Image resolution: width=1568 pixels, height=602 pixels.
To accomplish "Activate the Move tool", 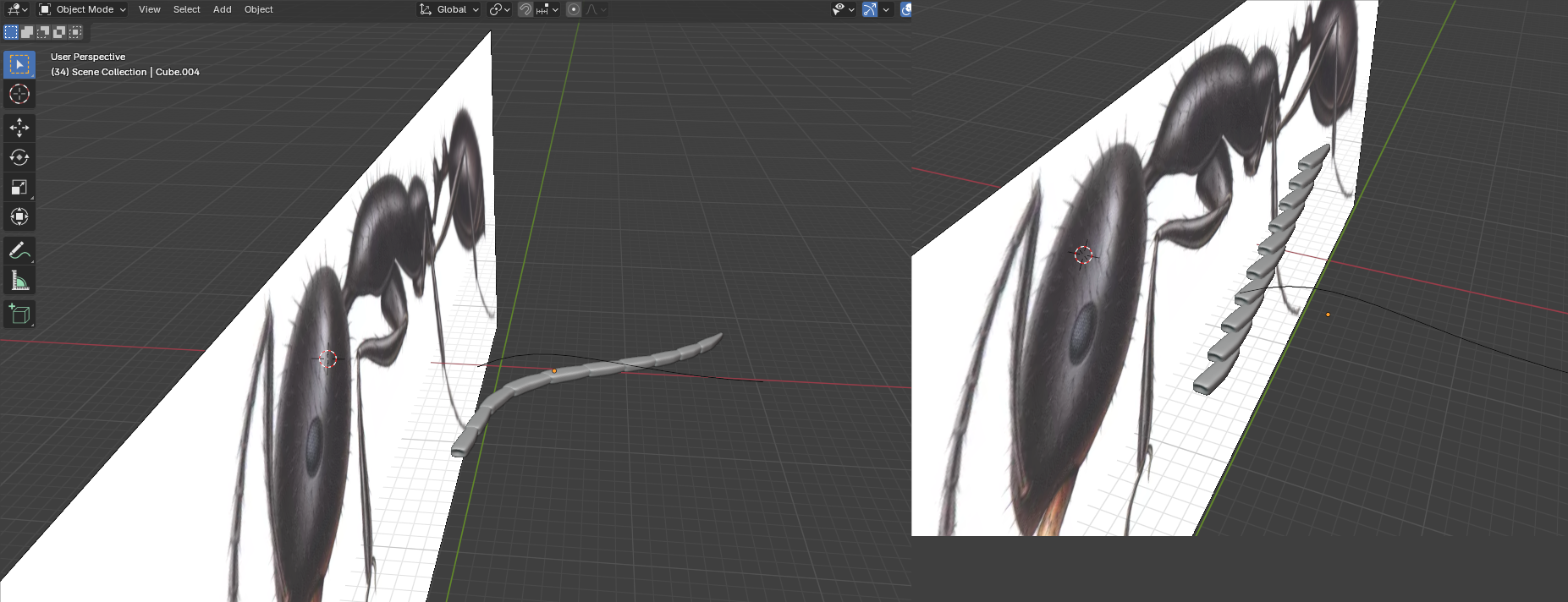I will pos(19,128).
